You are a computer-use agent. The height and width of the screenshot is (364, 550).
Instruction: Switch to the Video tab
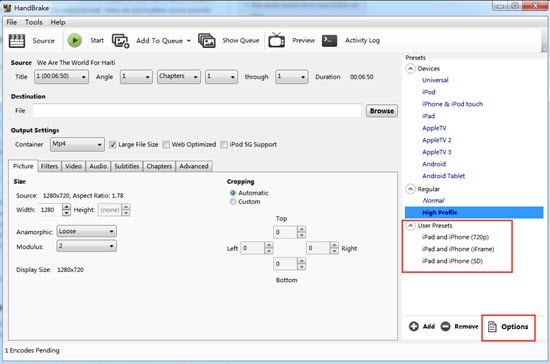pos(73,166)
